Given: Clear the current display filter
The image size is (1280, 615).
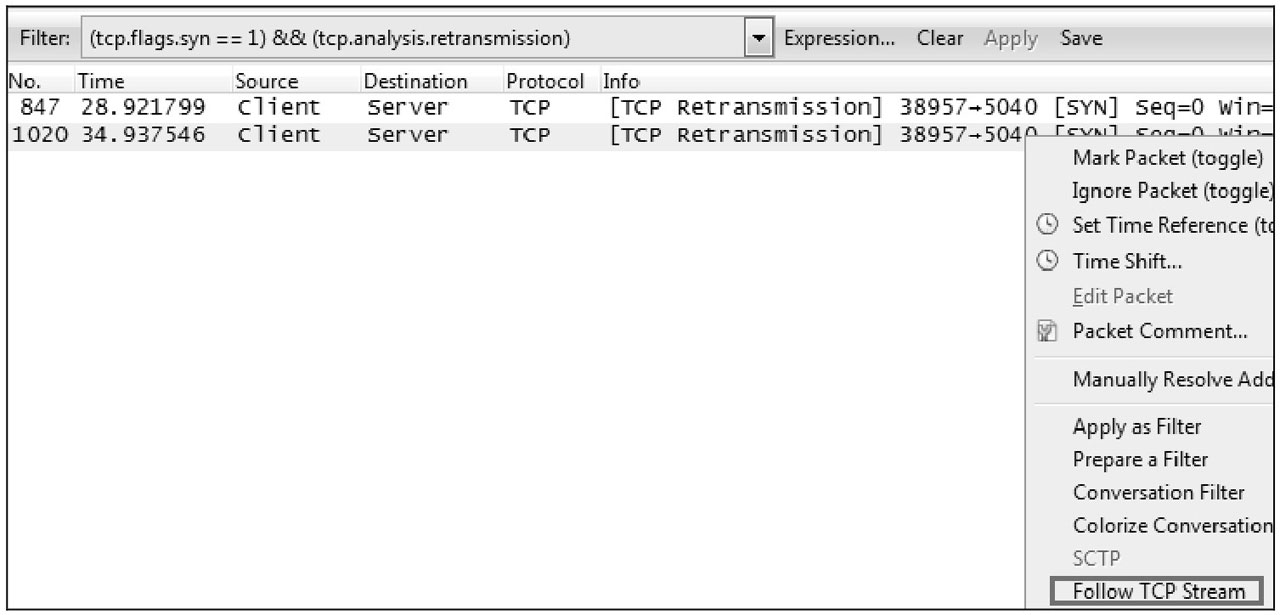Looking at the screenshot, I should [x=940, y=39].
